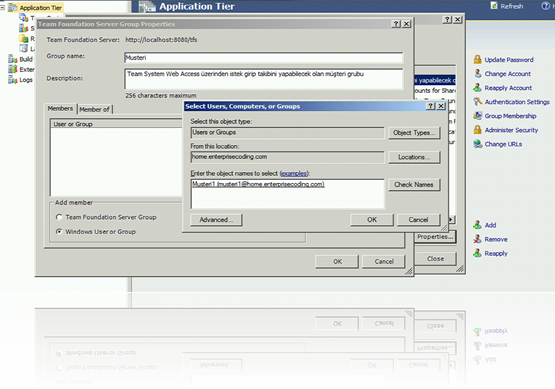Click the User or Group column header

tap(117, 124)
